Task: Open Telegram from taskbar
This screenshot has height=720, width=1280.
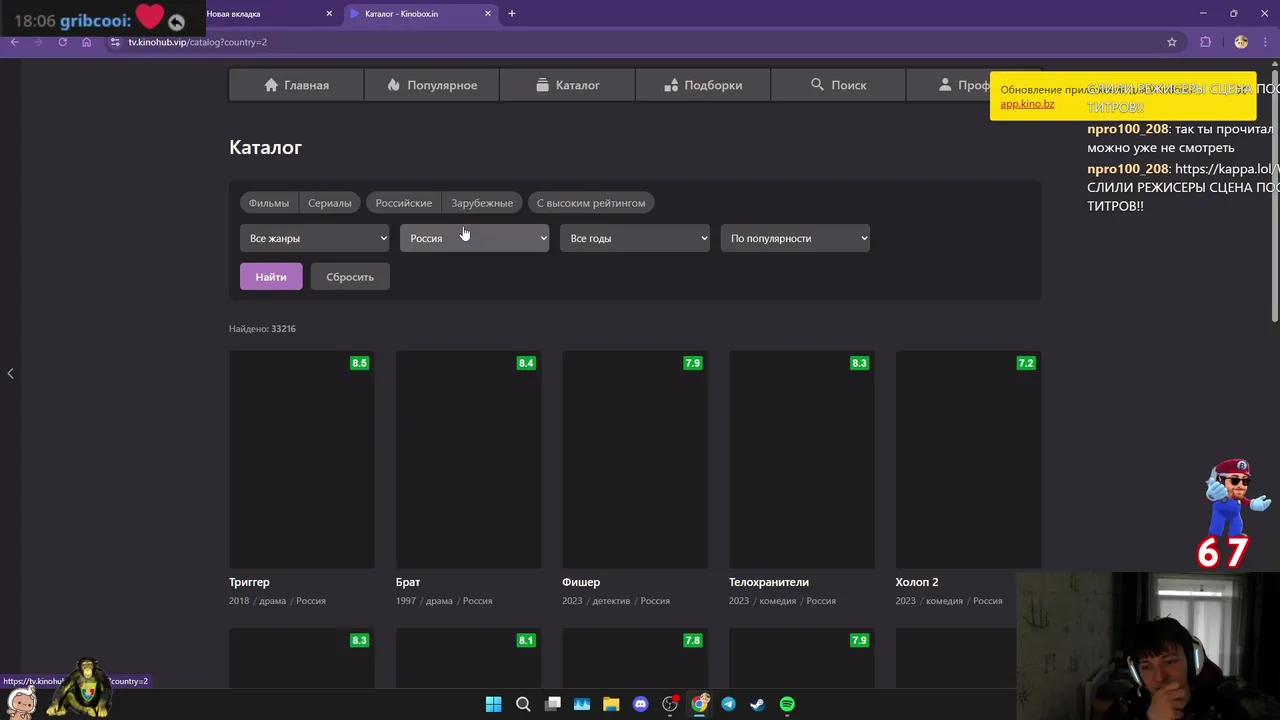Action: click(x=729, y=704)
